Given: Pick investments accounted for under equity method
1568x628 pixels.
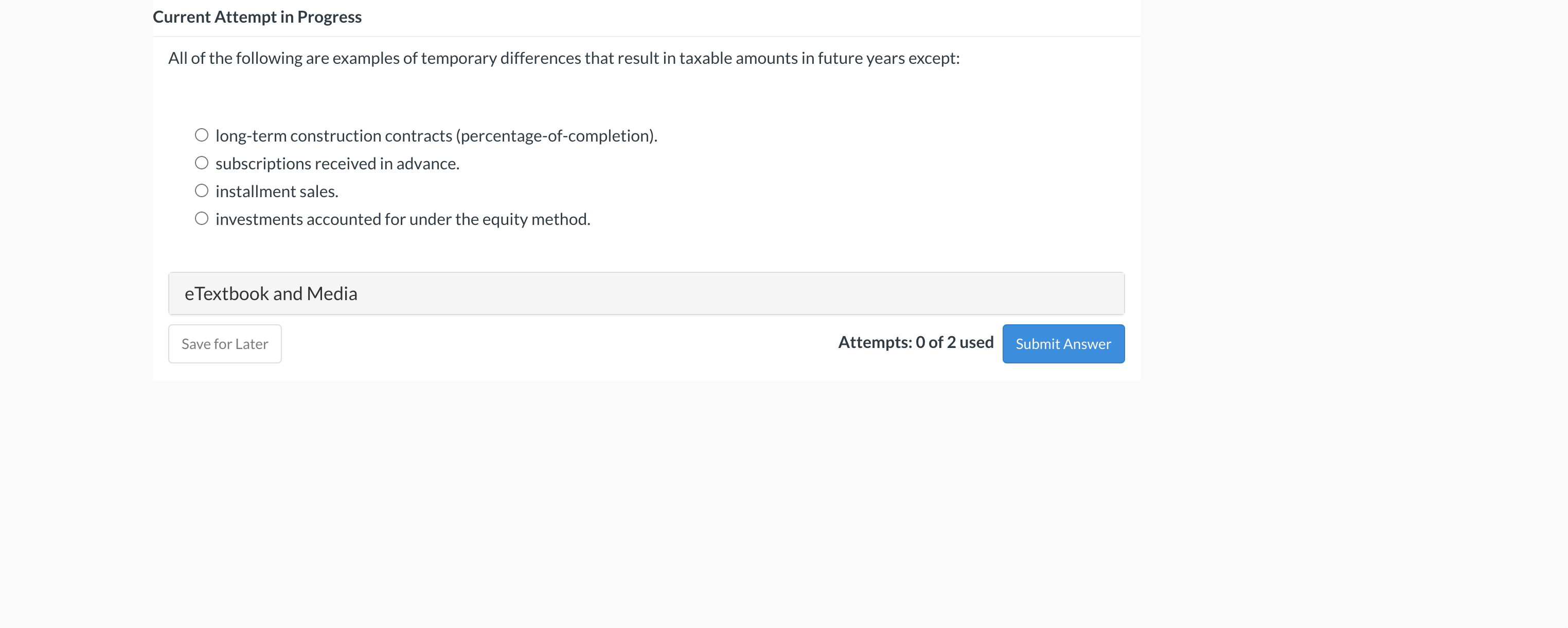Looking at the screenshot, I should [202, 217].
